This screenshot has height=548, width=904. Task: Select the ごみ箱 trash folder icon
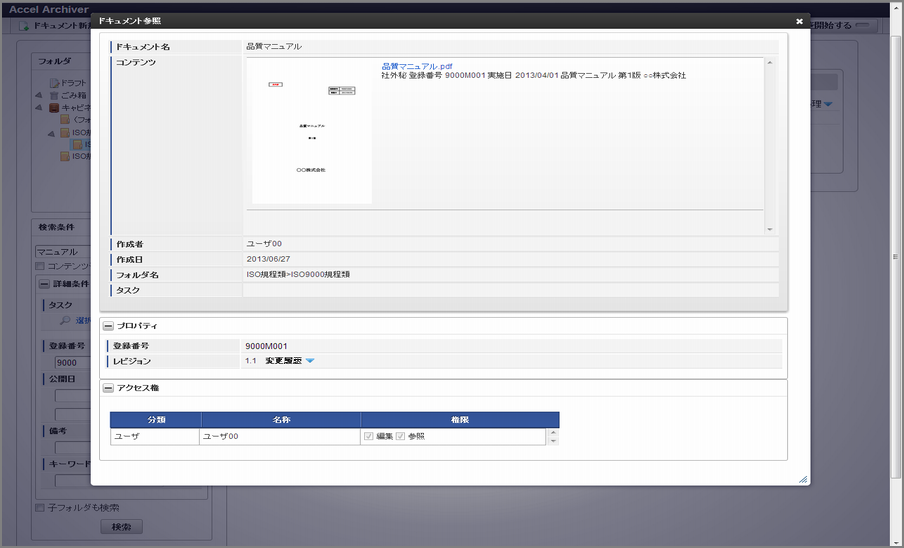54,96
